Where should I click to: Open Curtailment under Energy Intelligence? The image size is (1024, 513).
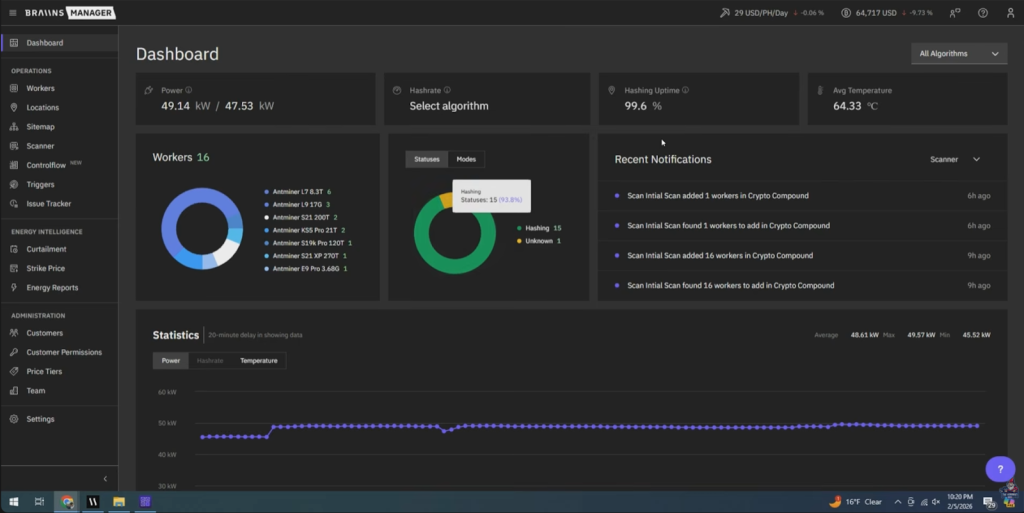pyautogui.click(x=46, y=249)
